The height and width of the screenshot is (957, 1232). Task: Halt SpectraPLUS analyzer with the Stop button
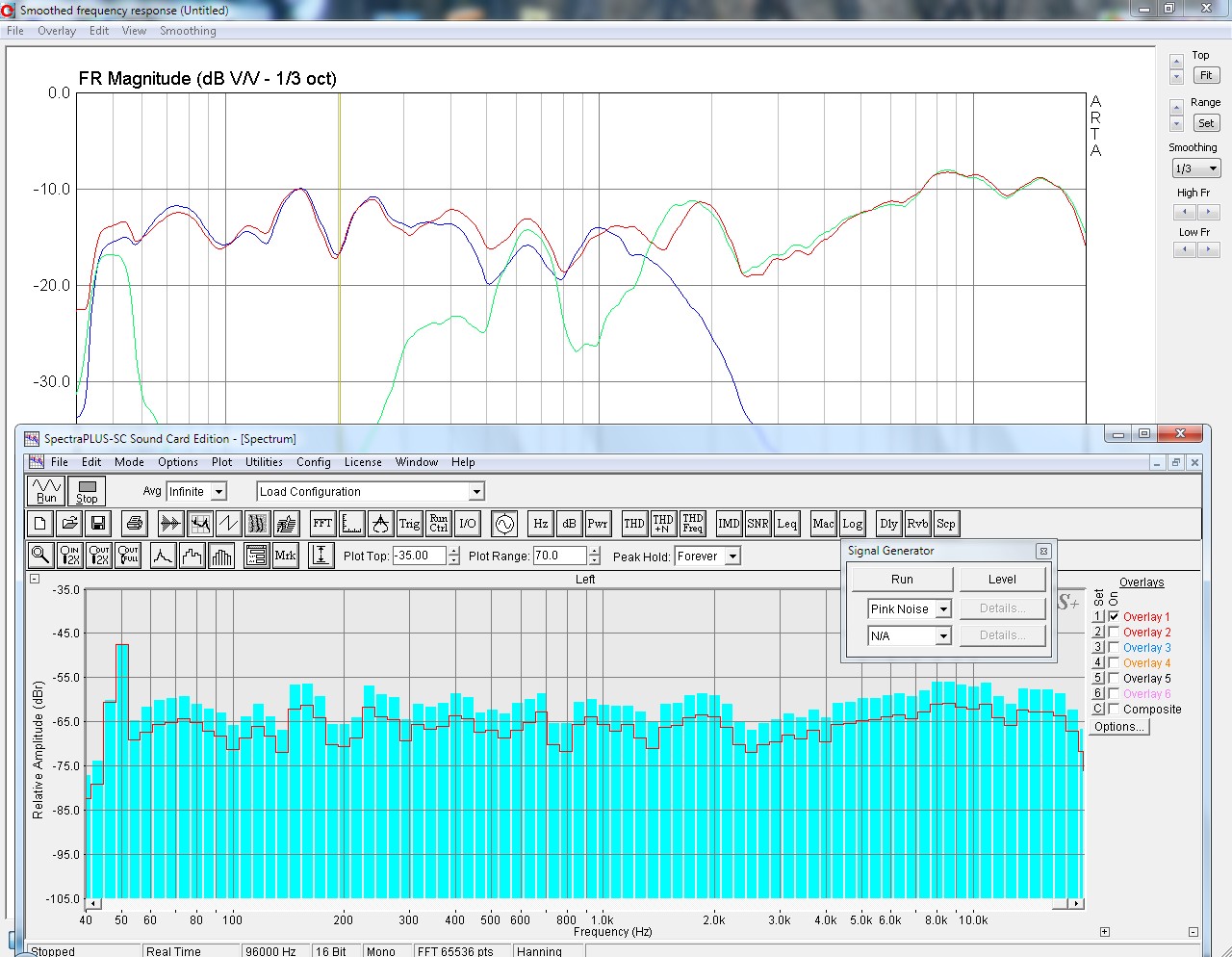pyautogui.click(x=87, y=491)
